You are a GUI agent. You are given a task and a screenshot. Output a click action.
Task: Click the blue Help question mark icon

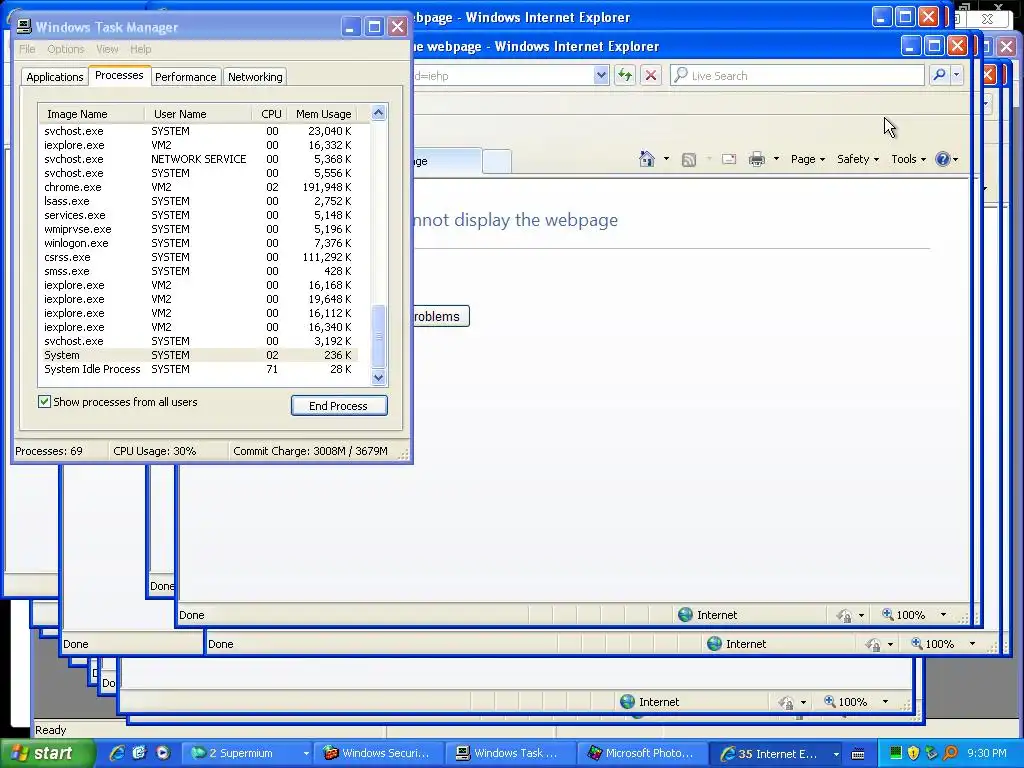942,159
